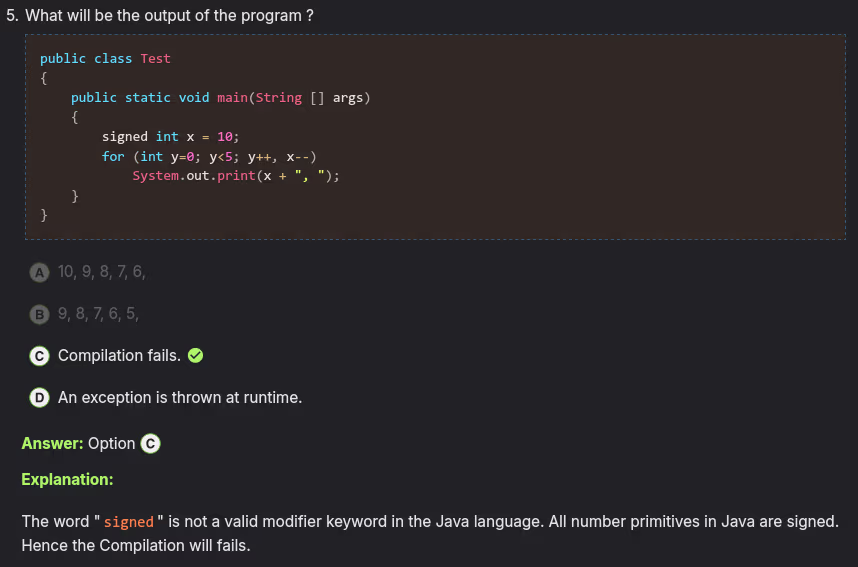Click class name 'Test' in code

155,58
